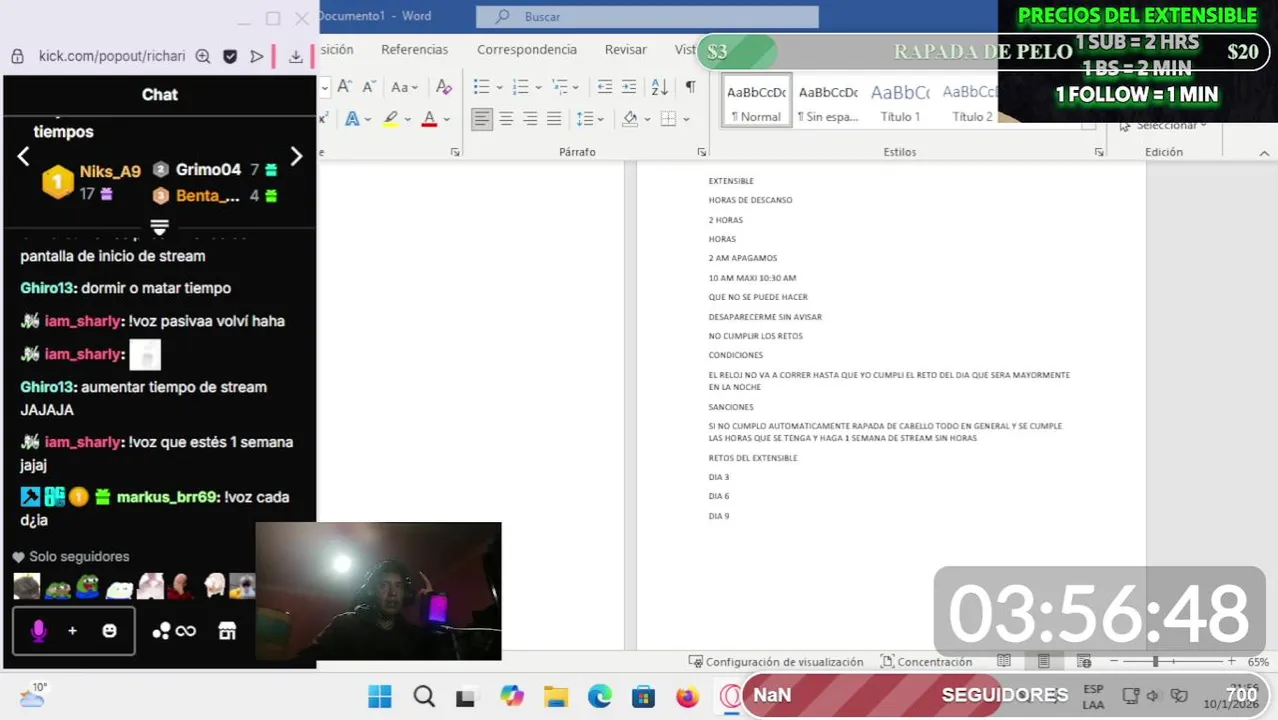Apply the Normal style
This screenshot has height=720, width=1278.
tap(756, 101)
